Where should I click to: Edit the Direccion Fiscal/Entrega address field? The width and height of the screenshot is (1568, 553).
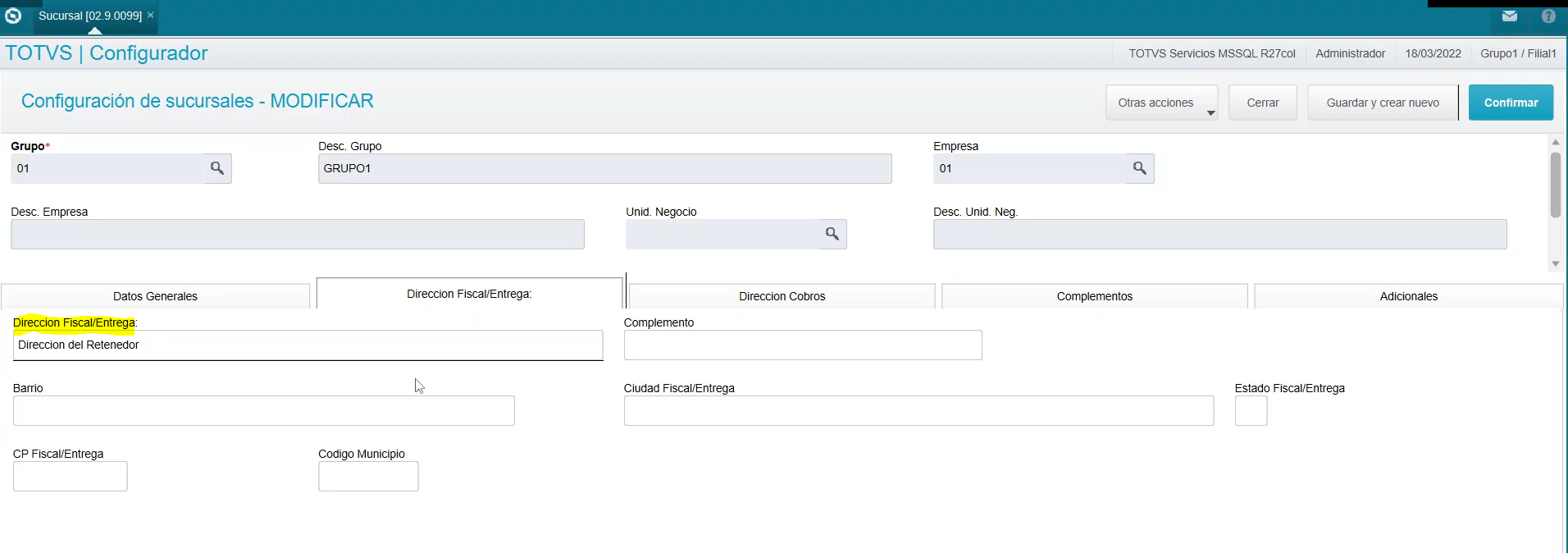[308, 345]
